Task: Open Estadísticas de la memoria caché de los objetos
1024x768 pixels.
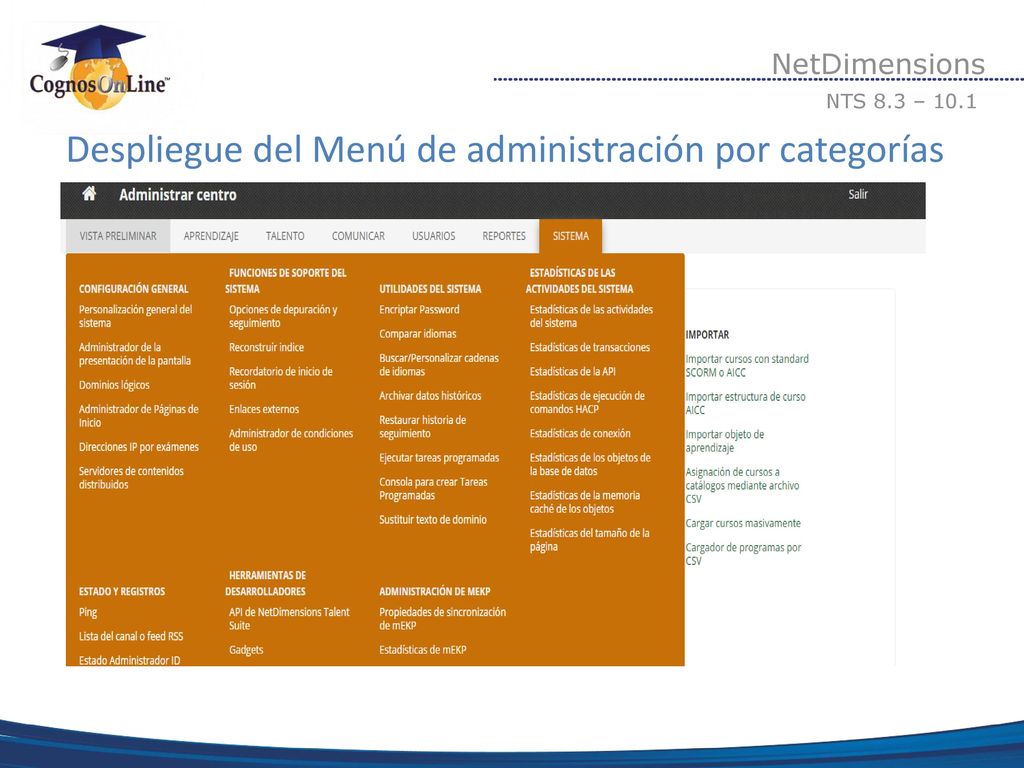Action: (x=584, y=502)
